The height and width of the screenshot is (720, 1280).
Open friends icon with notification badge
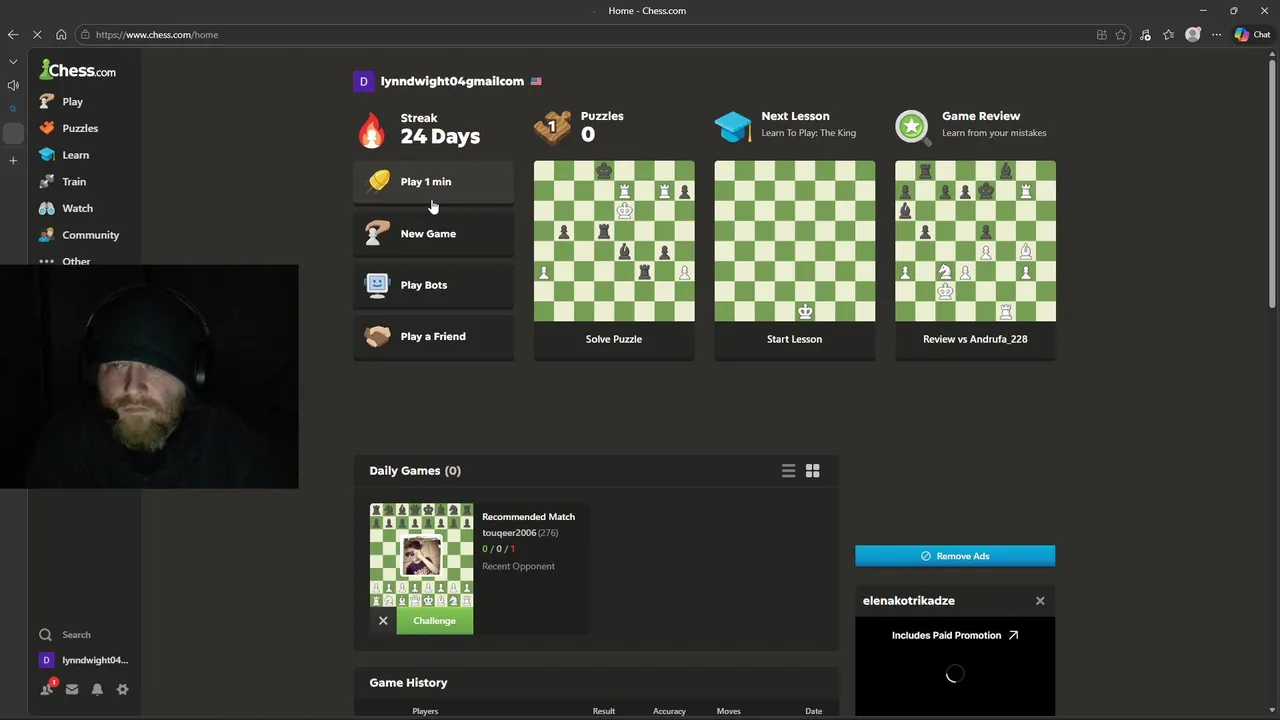click(46, 689)
